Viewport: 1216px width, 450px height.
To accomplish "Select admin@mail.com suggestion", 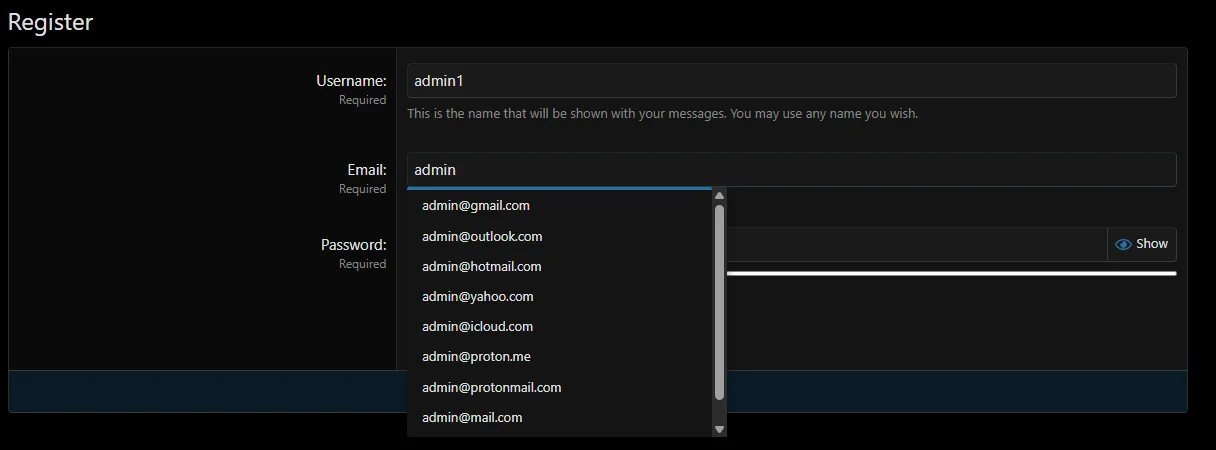I will [x=559, y=418].
